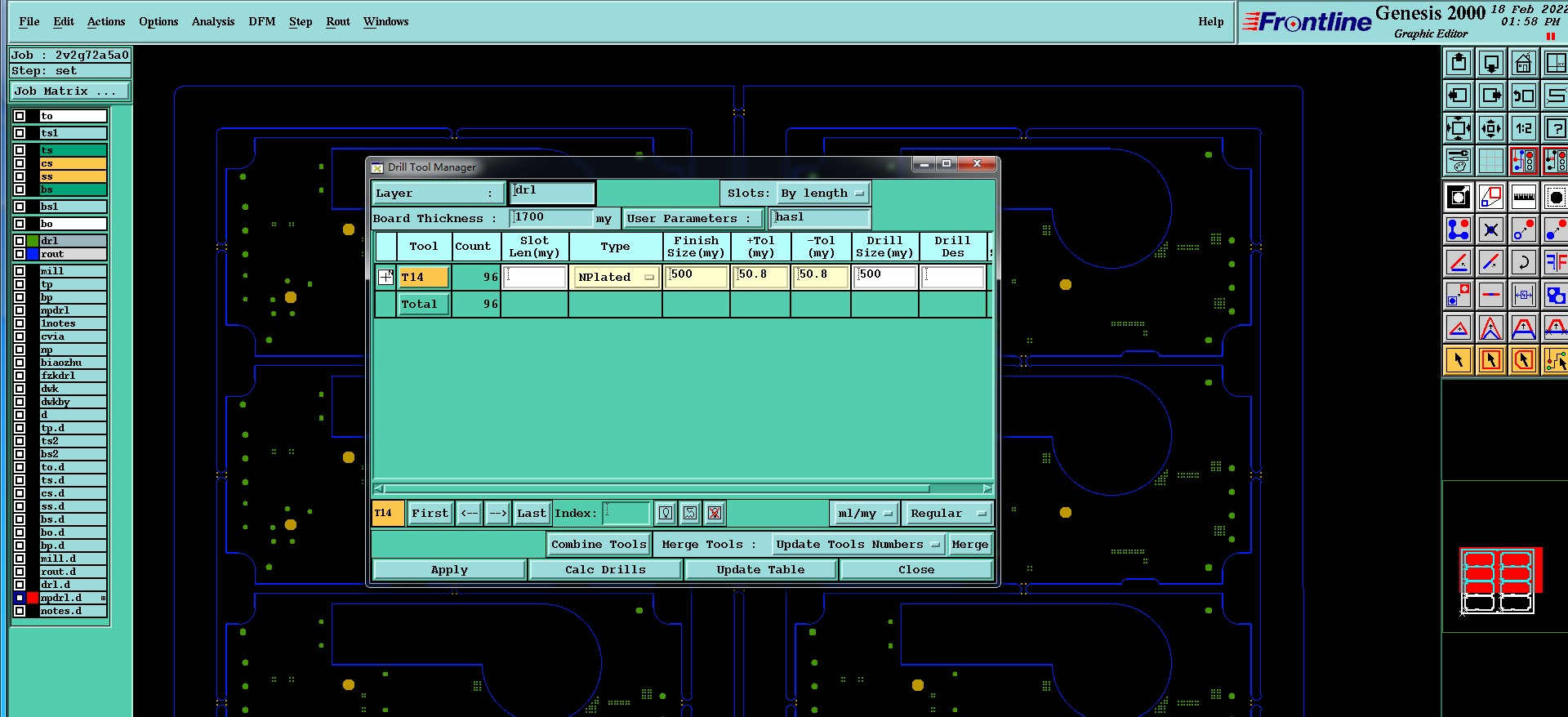Click the Merge button

[x=970, y=545]
